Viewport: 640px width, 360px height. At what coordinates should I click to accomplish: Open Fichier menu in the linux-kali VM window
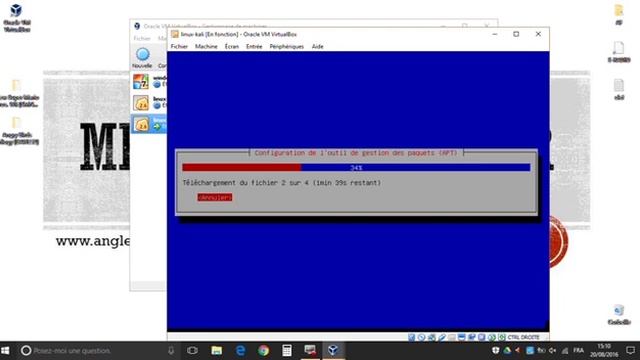point(179,47)
